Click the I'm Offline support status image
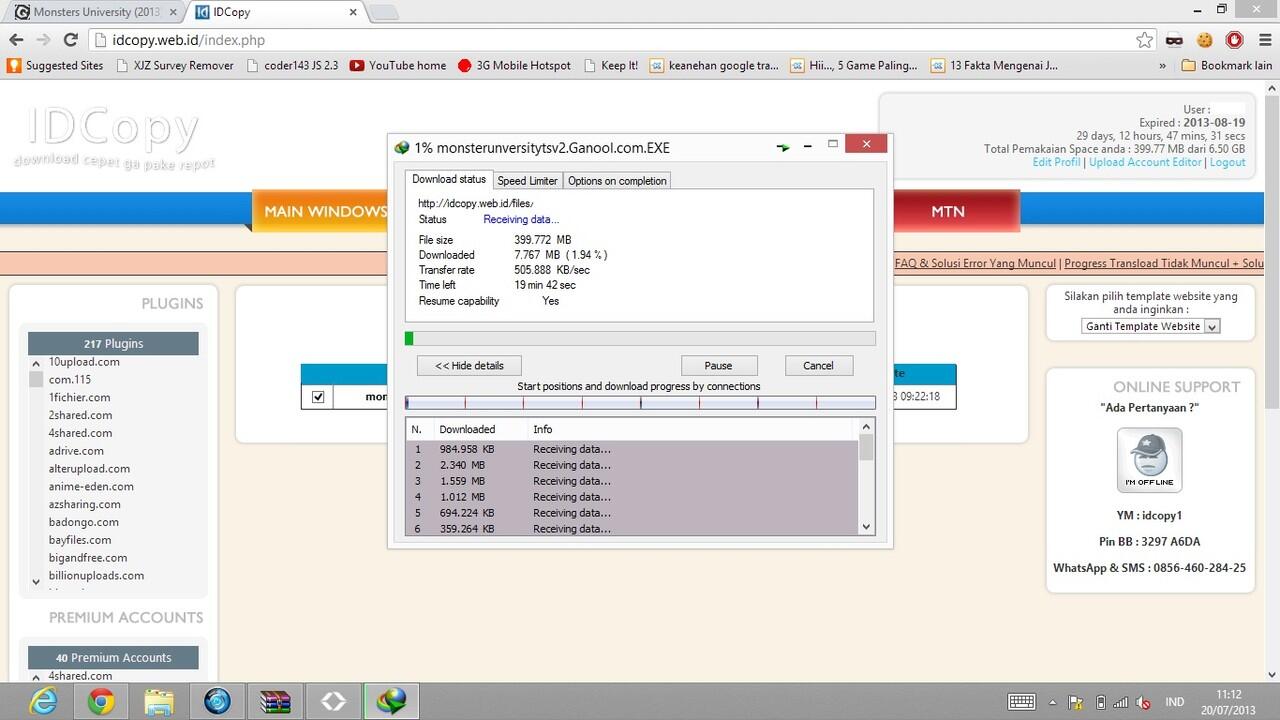 point(1149,460)
